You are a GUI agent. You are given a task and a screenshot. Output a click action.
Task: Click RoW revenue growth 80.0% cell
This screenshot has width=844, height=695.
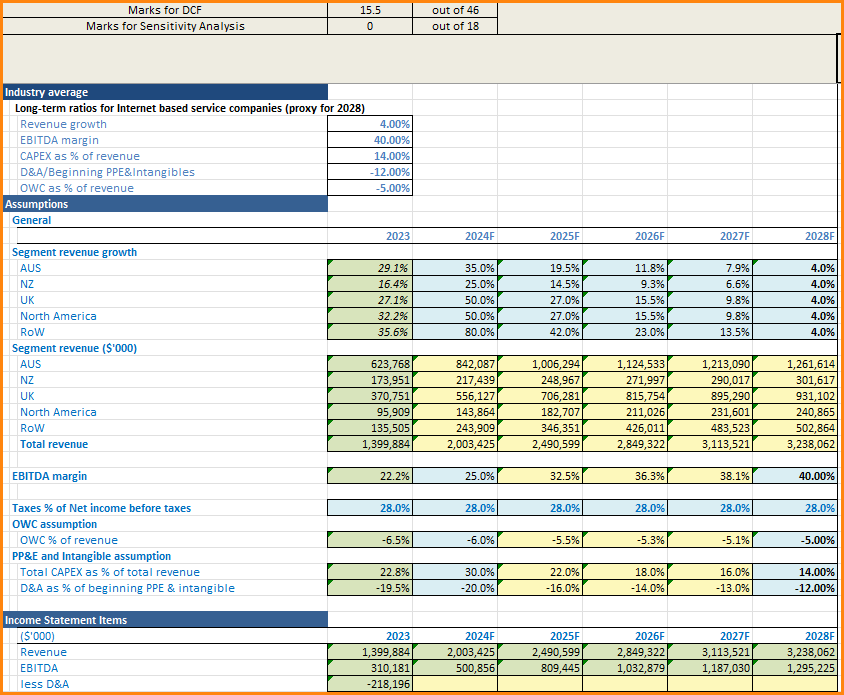coord(455,332)
